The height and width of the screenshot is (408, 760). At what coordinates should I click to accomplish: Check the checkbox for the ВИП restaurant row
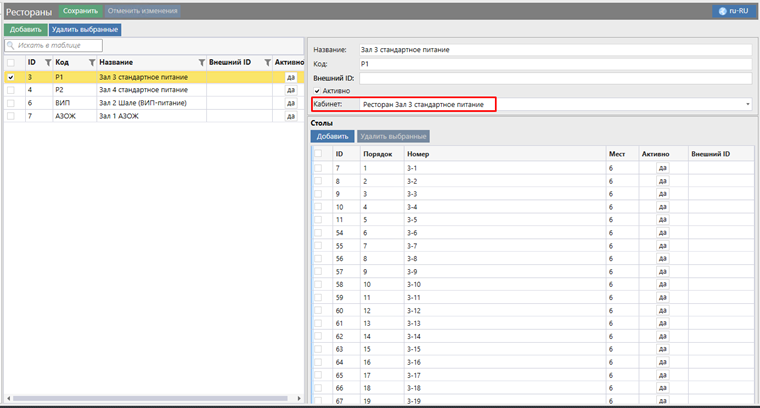pos(11,102)
